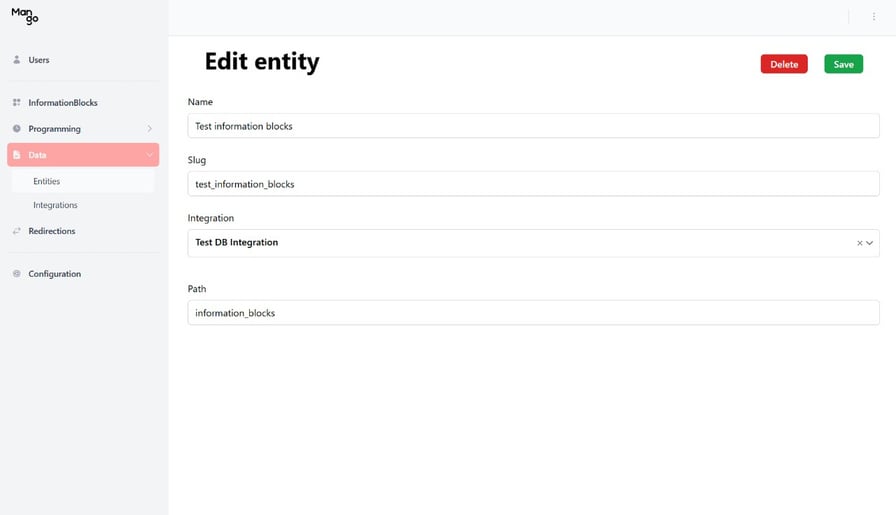Click the InformationBlocks grid icon
The height and width of the screenshot is (515, 896).
[17, 103]
